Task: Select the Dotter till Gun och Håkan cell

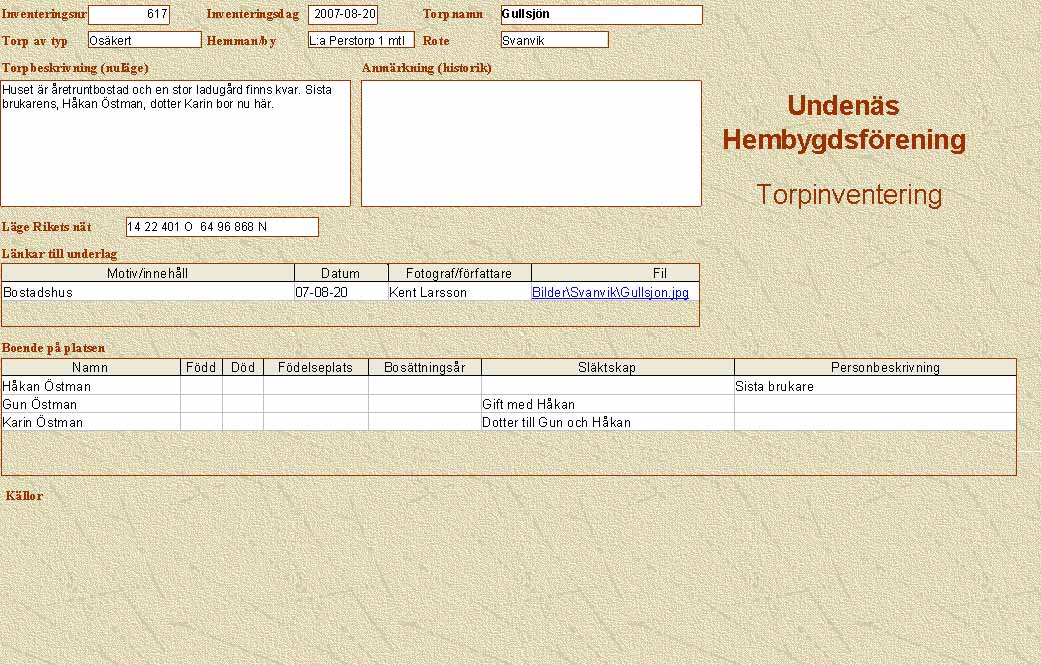Action: point(607,422)
